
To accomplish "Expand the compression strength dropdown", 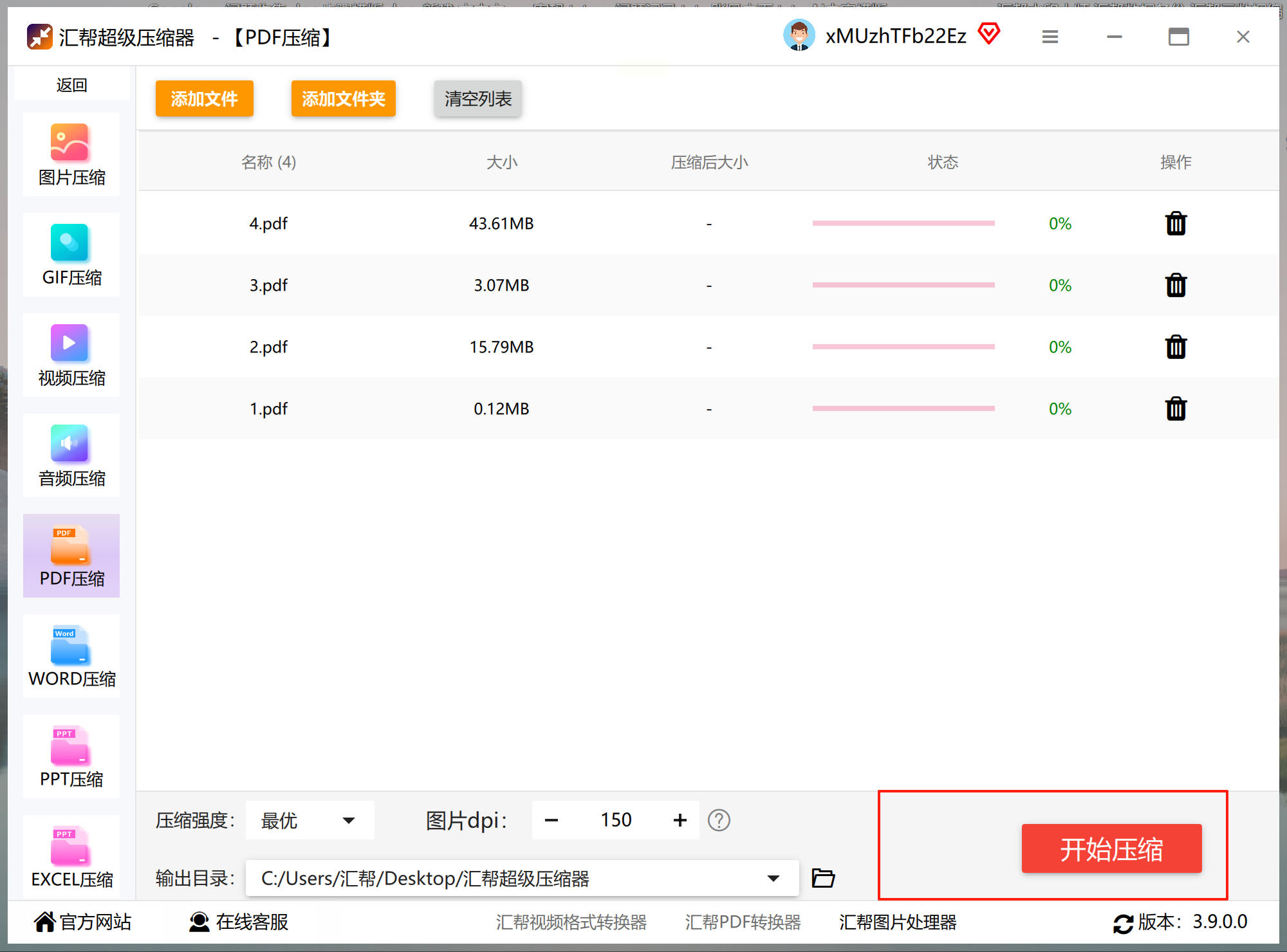I will [x=310, y=820].
